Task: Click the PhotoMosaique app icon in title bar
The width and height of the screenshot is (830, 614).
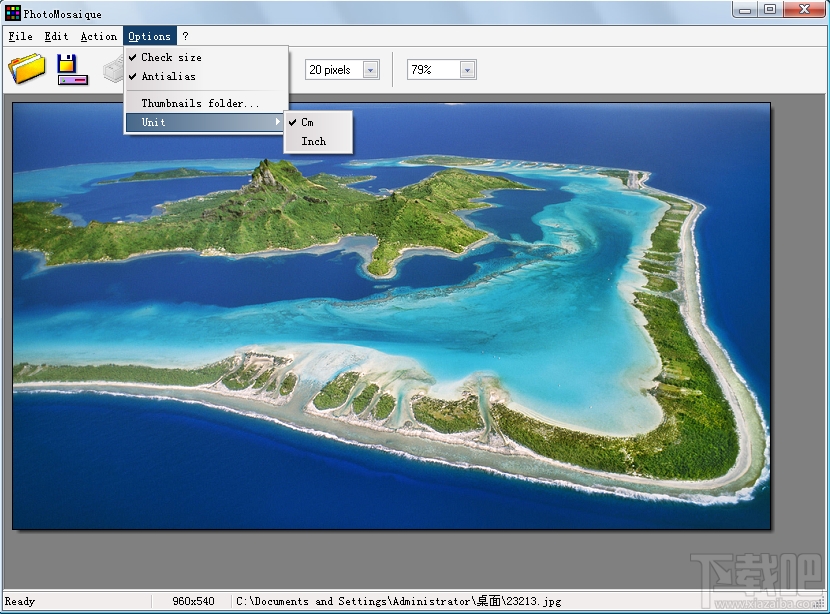Action: (13, 13)
